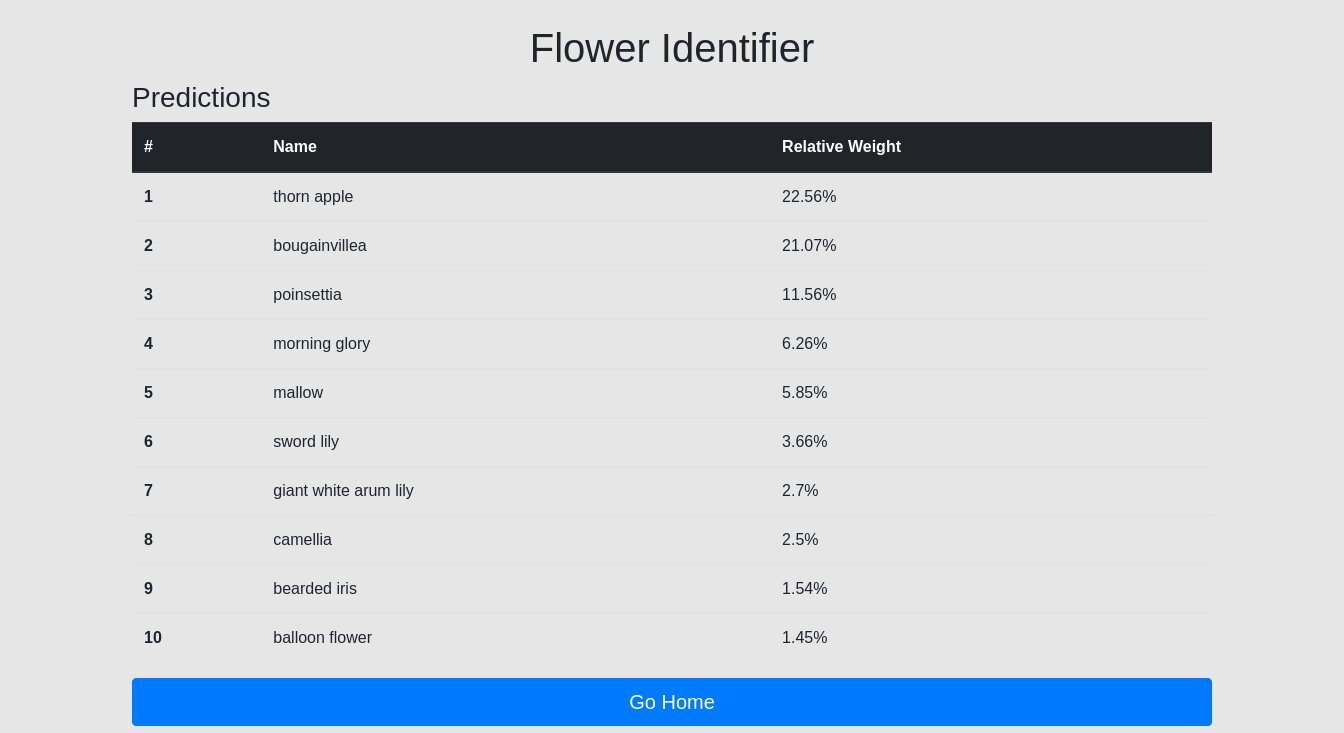Click the balloon flower entry

point(322,638)
